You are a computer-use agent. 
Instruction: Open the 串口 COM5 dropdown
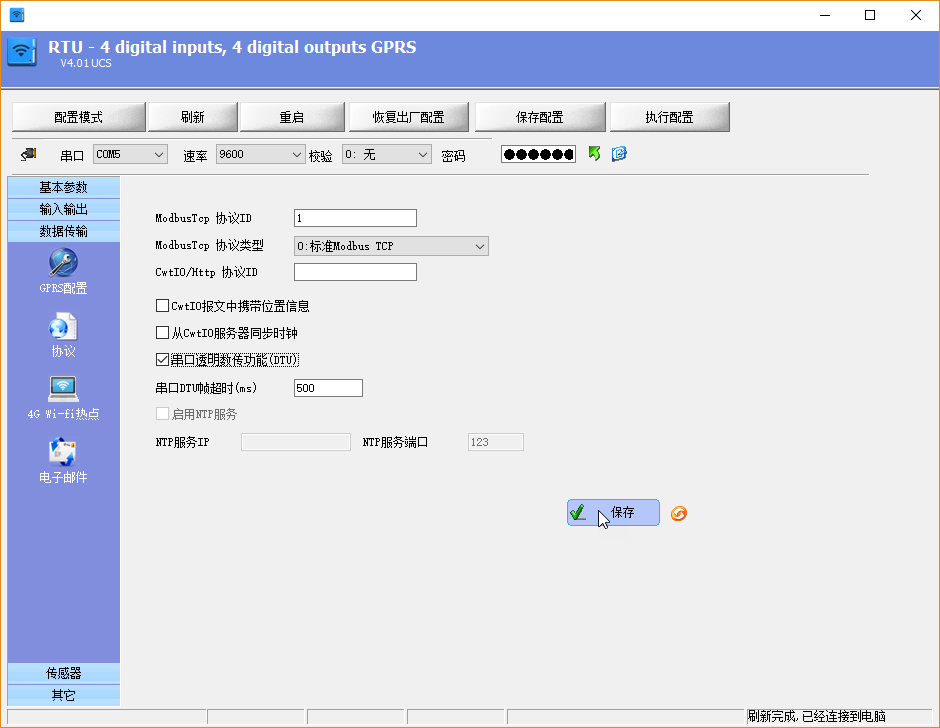pos(130,154)
